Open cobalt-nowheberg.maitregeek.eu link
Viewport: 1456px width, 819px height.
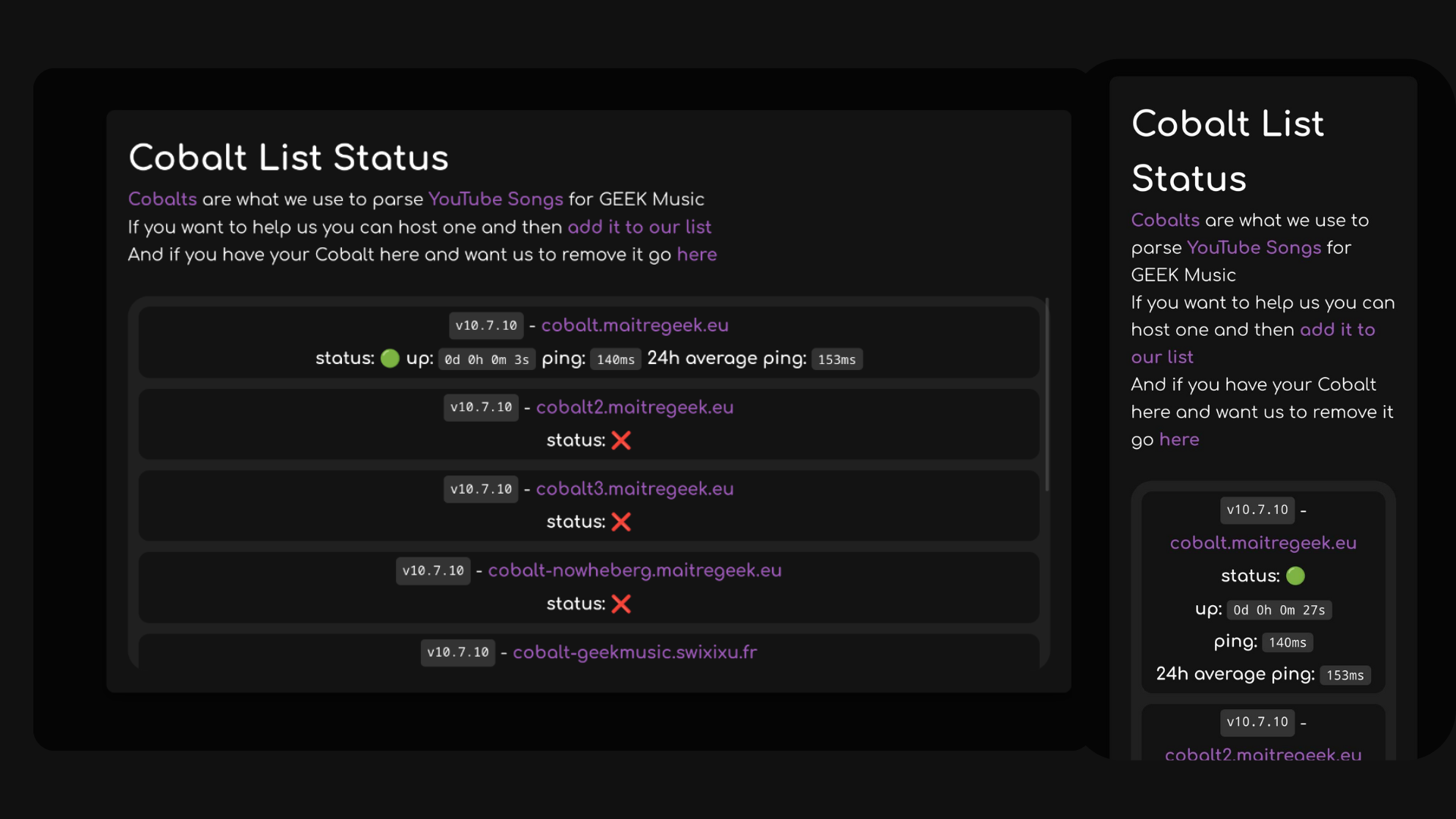coord(635,570)
